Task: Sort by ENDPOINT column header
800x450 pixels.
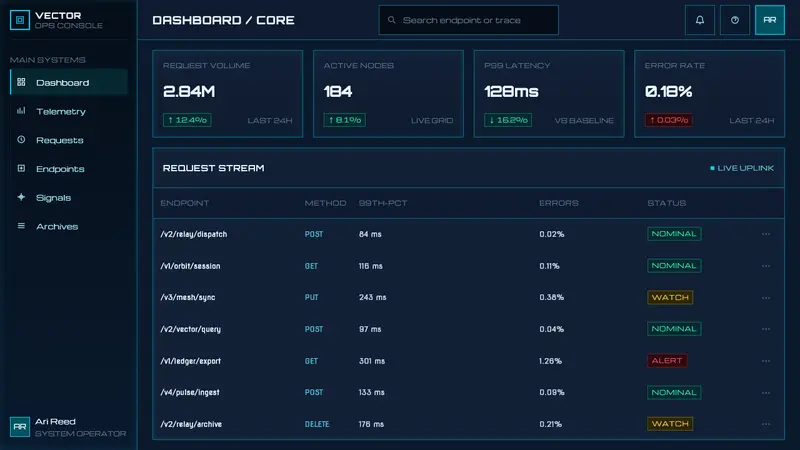Action: (x=184, y=203)
